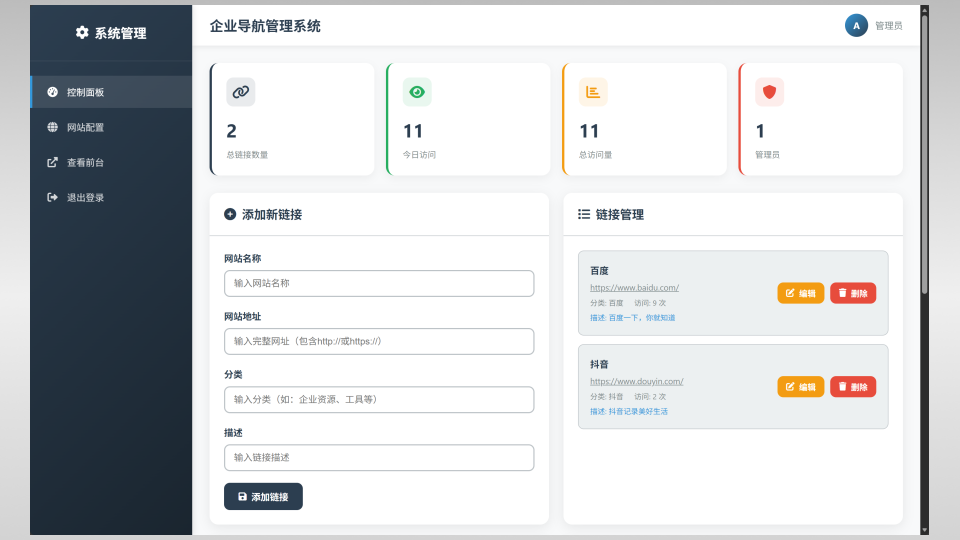This screenshot has height=540, width=960.
Task: Open the https://www.douyin.com/ link
Action: [x=636, y=381]
